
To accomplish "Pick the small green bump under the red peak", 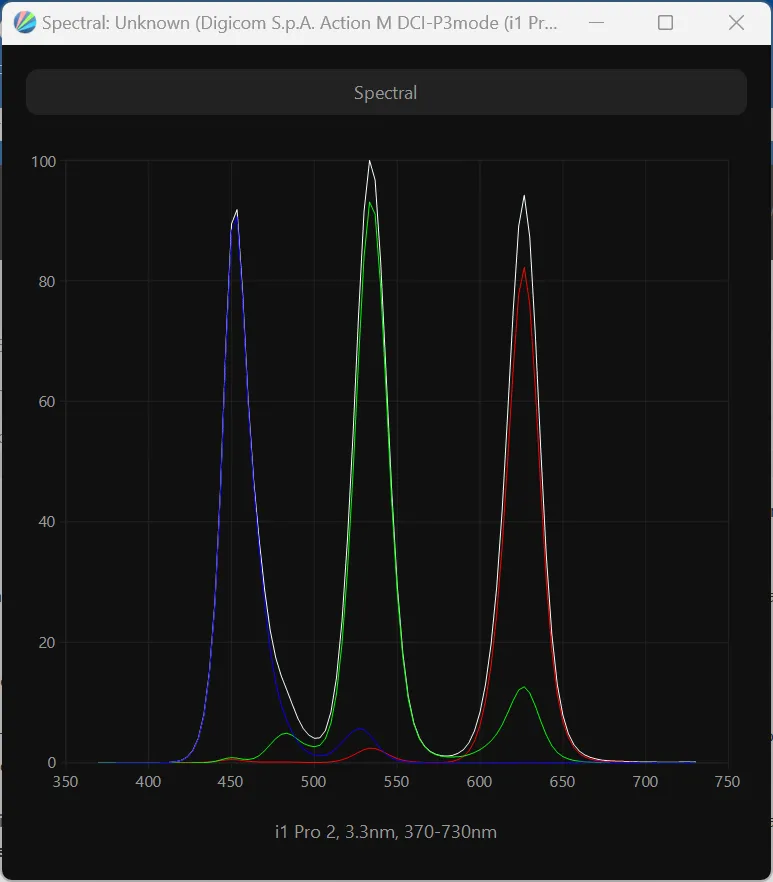I will coord(523,688).
